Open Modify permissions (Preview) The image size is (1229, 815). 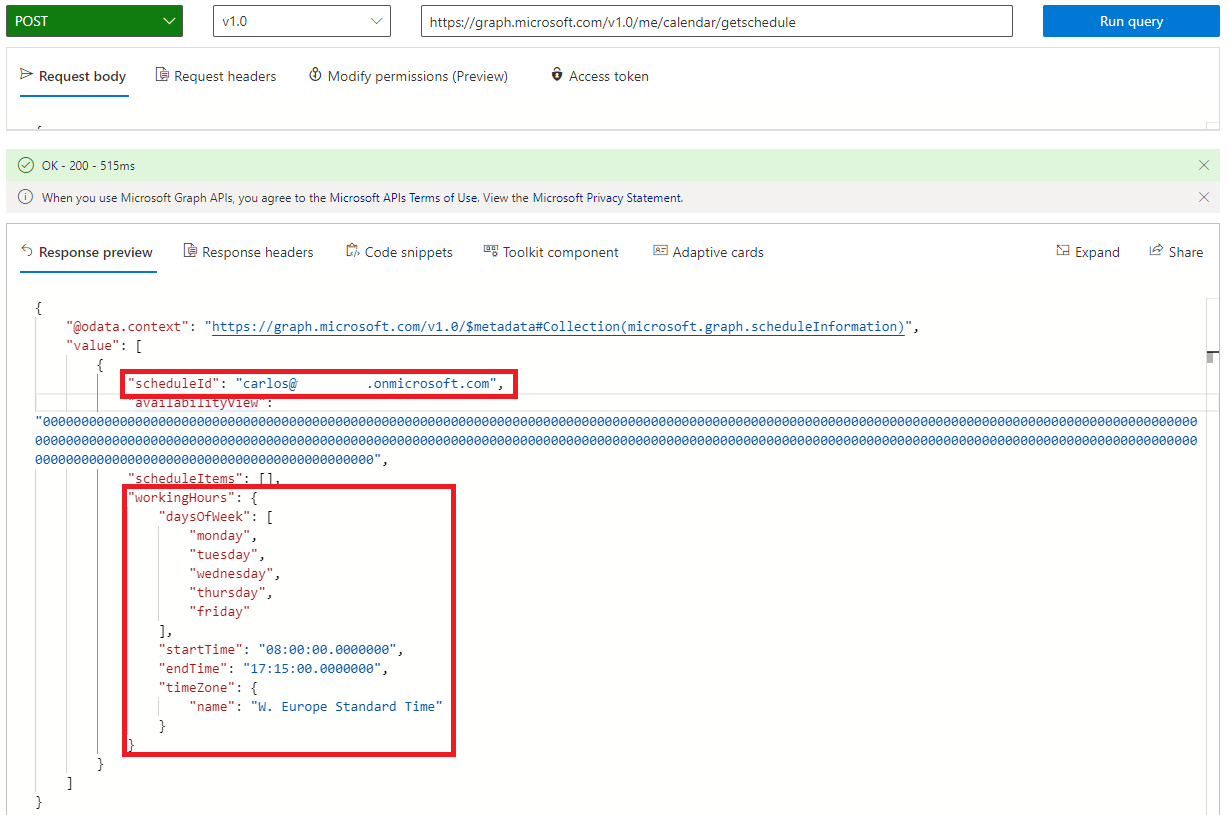408,75
